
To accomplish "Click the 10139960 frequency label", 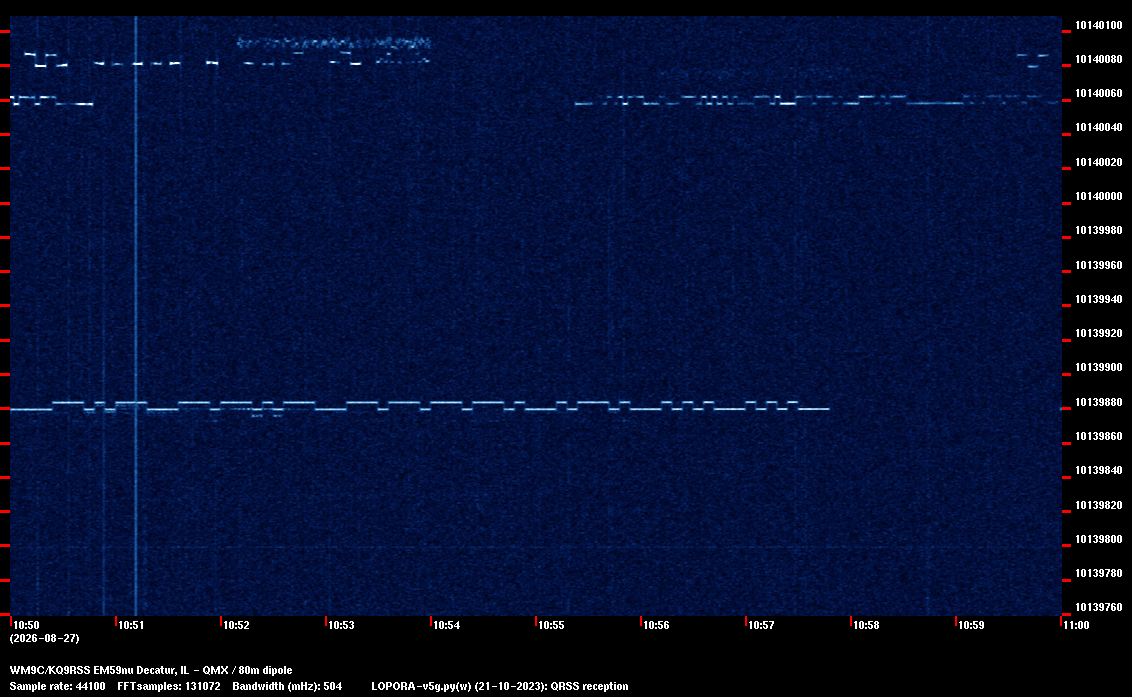I will pyautogui.click(x=1099, y=265).
